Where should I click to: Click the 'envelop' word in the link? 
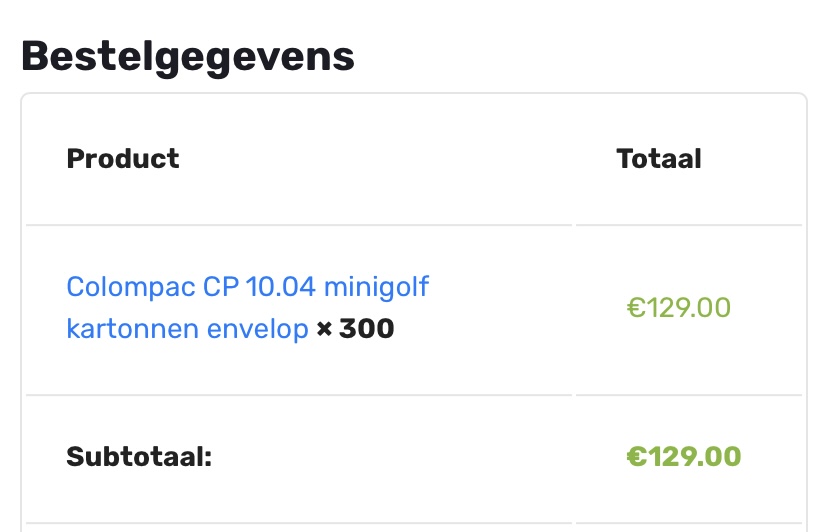point(258,330)
